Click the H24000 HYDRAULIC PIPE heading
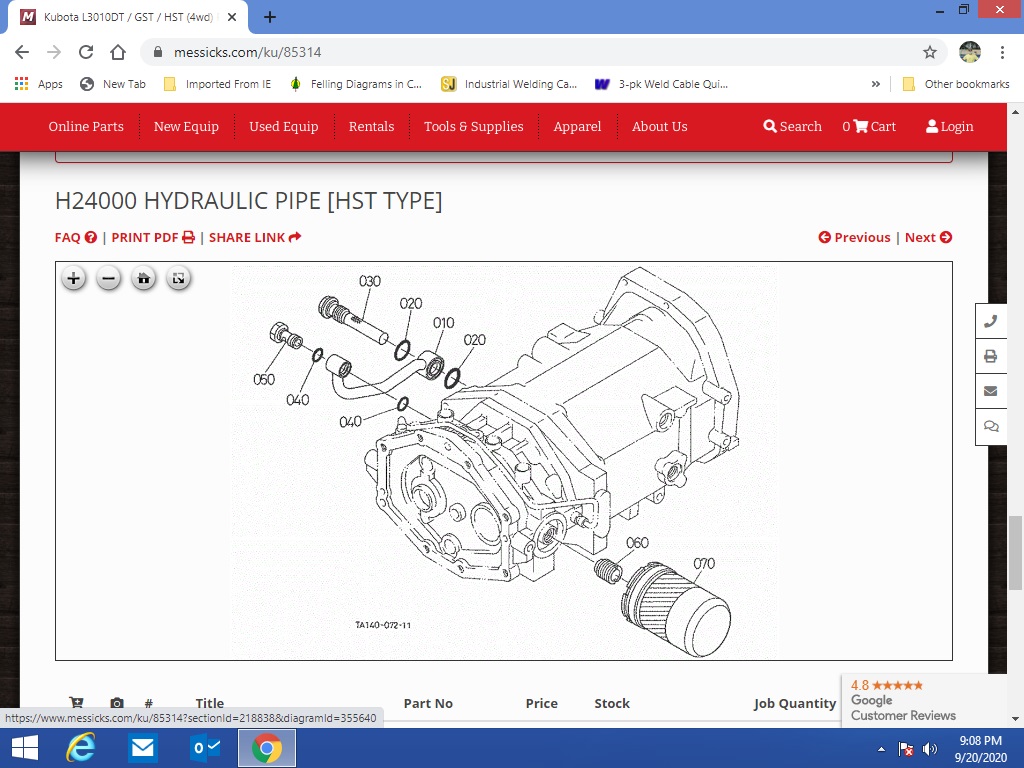1024x768 pixels. (248, 201)
